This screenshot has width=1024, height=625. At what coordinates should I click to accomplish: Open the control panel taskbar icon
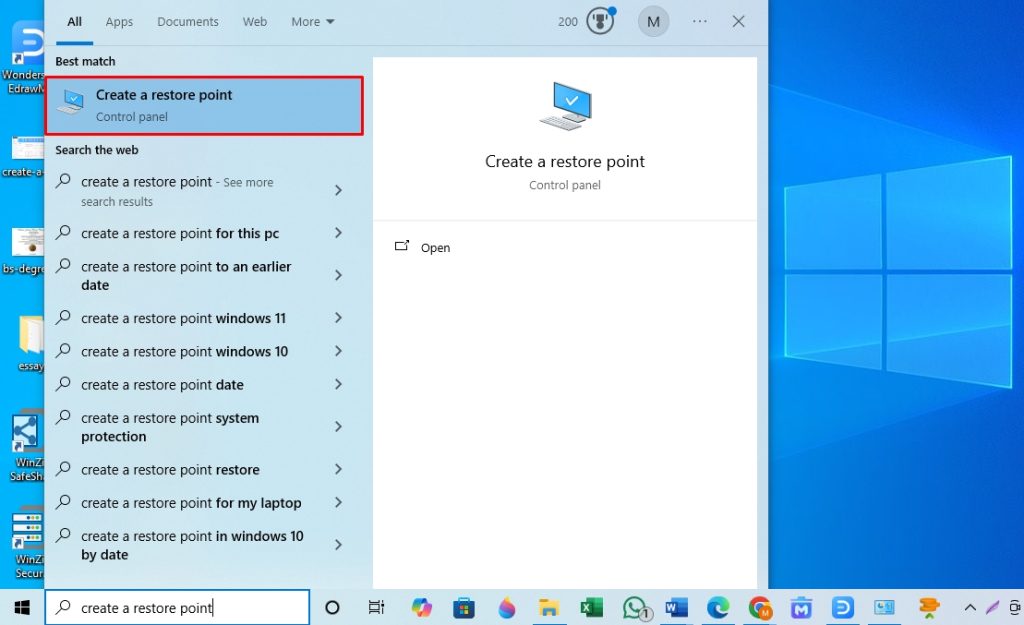pyautogui.click(x=885, y=608)
